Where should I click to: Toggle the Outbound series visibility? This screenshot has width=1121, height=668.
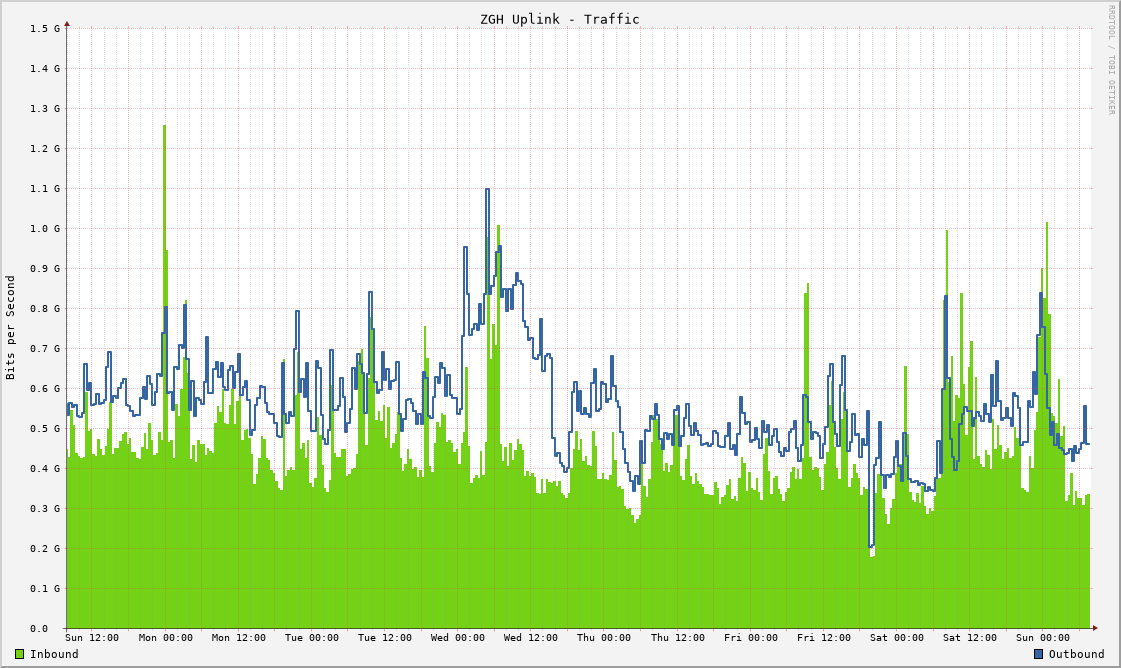[x=1059, y=654]
